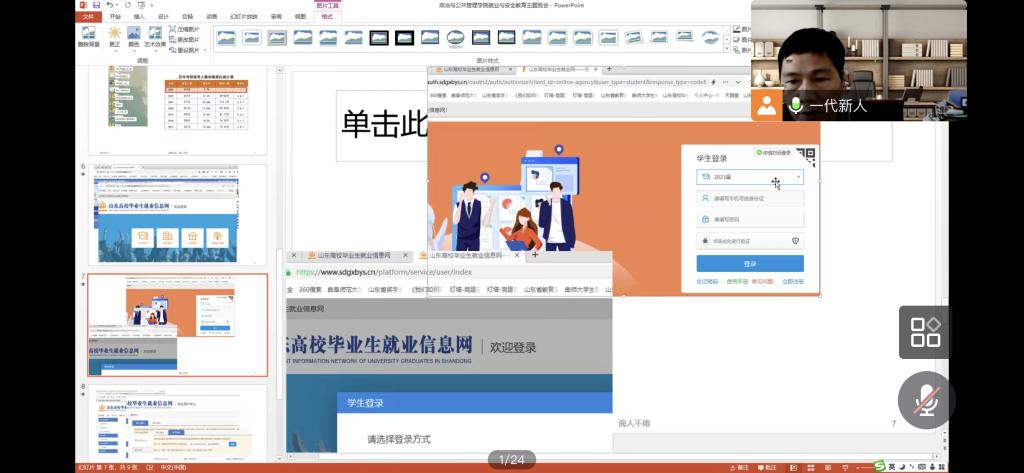Viewport: 1024px width, 473px height.
Task: Open the File (文件) tab
Action: click(88, 17)
